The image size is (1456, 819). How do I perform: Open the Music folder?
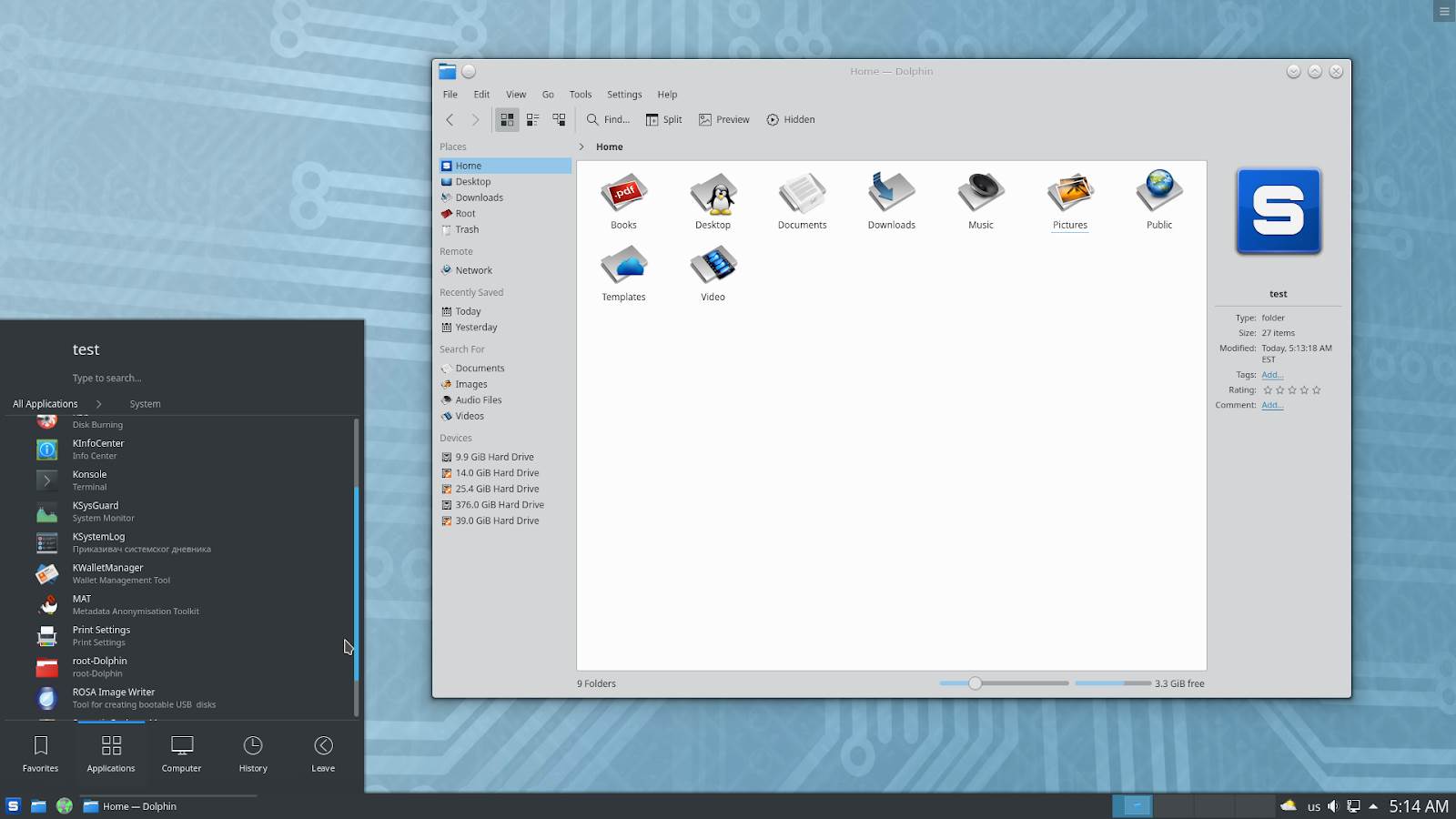pos(980,196)
